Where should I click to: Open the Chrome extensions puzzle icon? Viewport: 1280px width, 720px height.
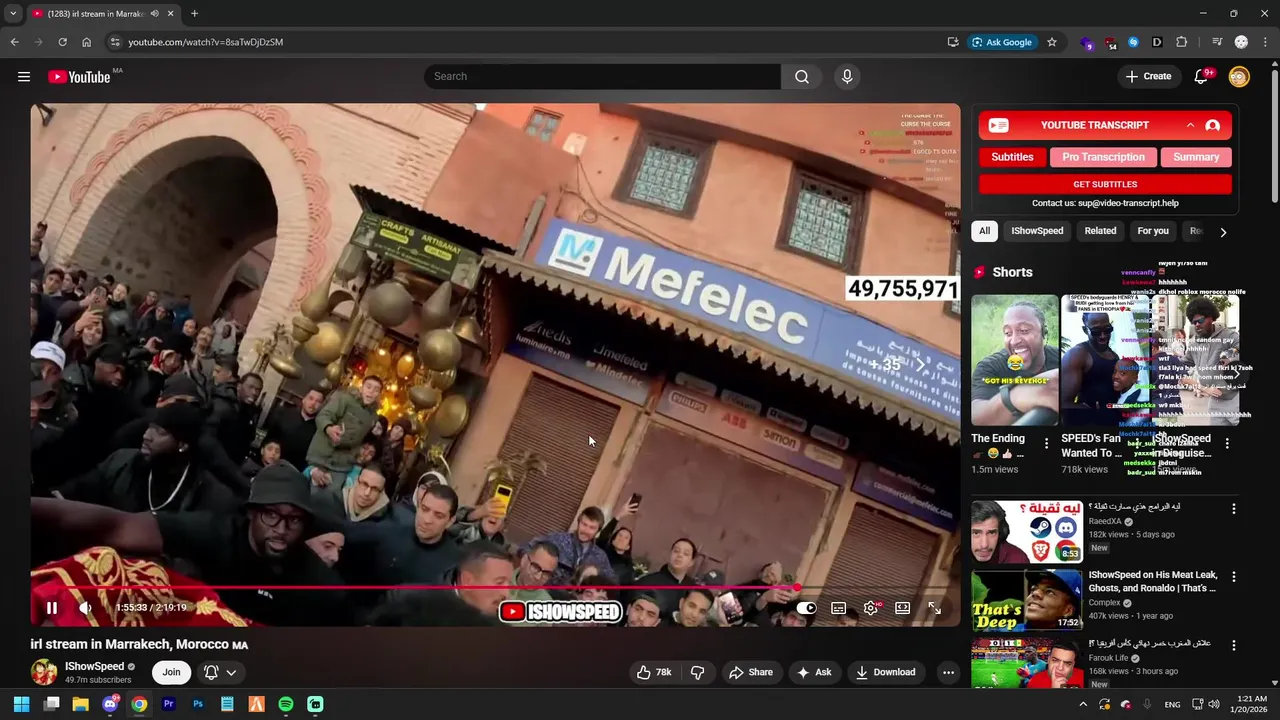(x=1182, y=42)
